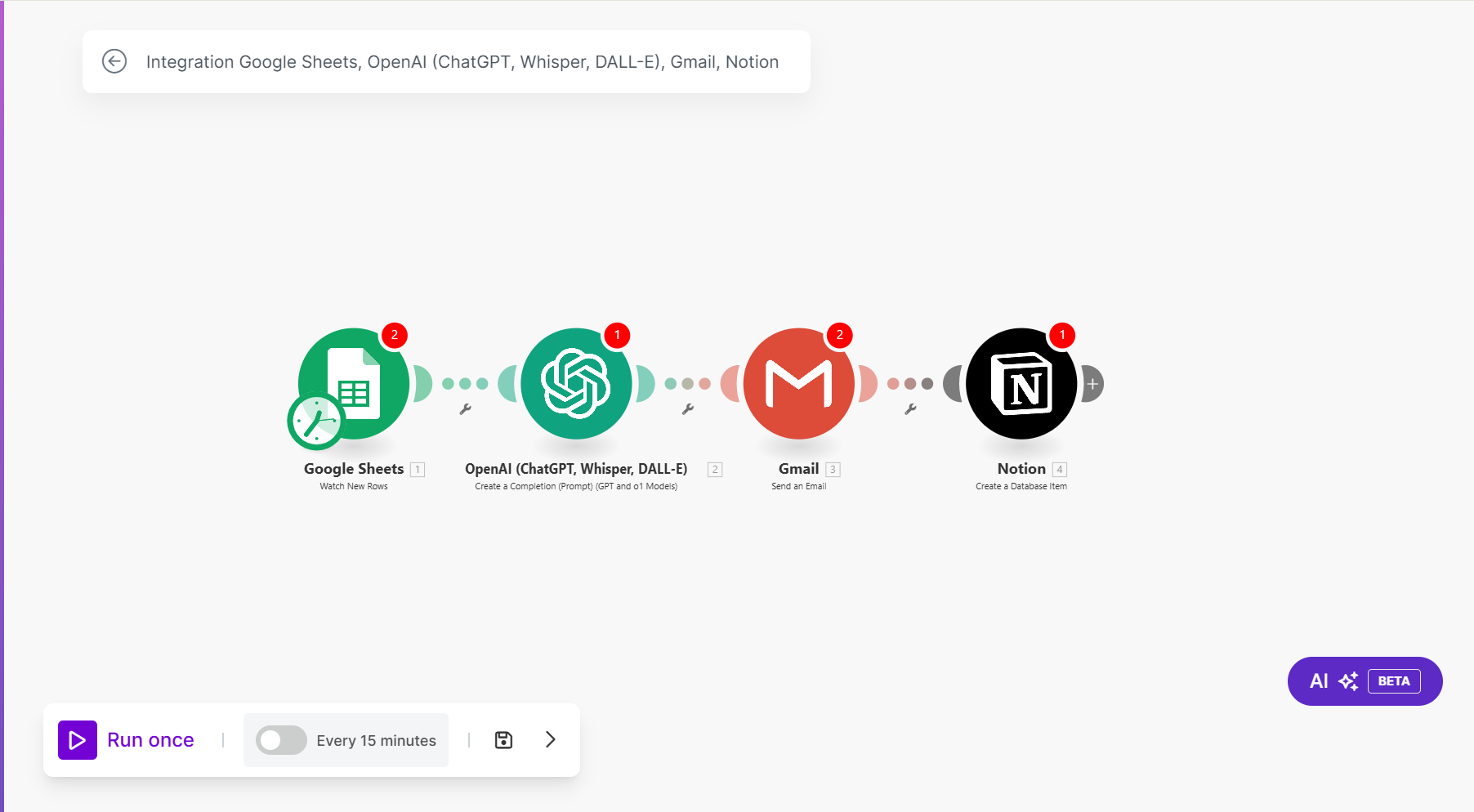
Task: Click the BETA tag in AI button
Action: (x=1394, y=681)
